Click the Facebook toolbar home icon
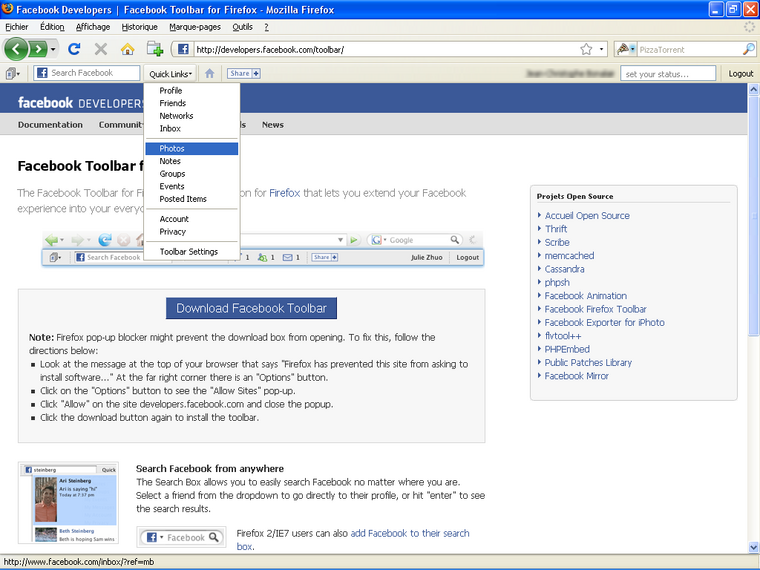Image resolution: width=760 pixels, height=570 pixels. click(209, 73)
